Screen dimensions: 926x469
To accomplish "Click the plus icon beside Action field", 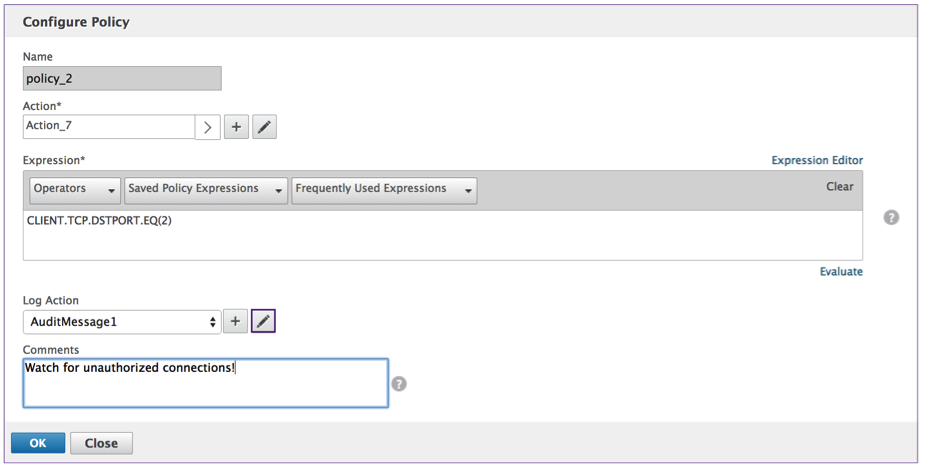I will click(x=236, y=127).
